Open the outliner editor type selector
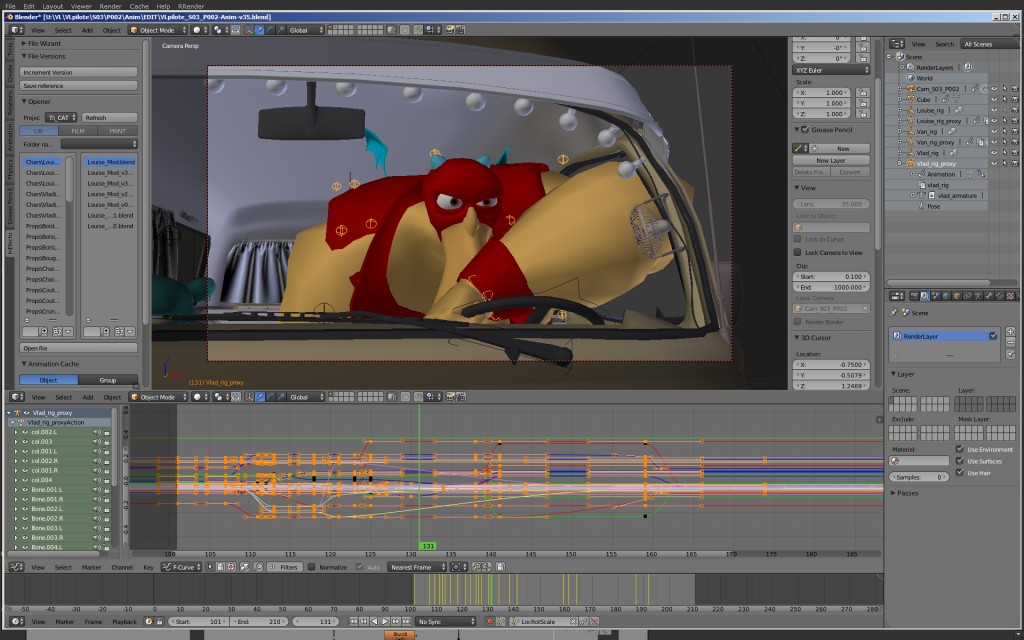This screenshot has width=1024, height=640. [x=897, y=44]
